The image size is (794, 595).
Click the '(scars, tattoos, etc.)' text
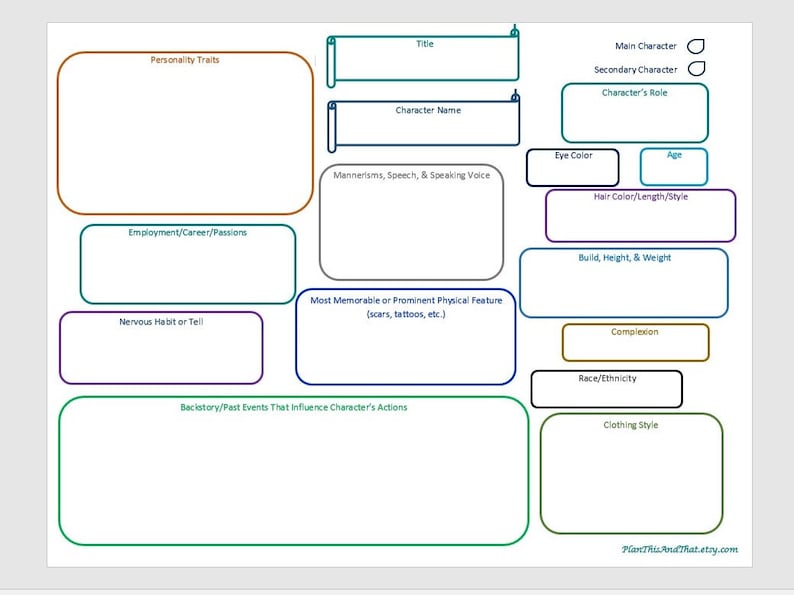406,314
